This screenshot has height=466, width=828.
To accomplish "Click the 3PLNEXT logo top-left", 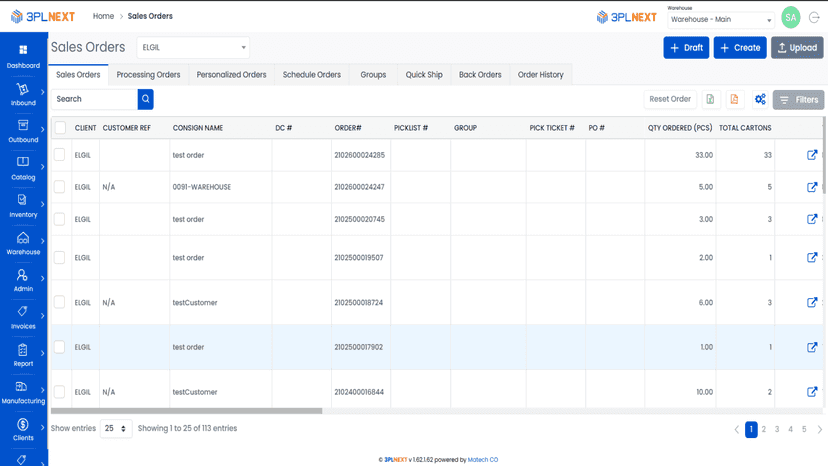I will click(x=43, y=16).
